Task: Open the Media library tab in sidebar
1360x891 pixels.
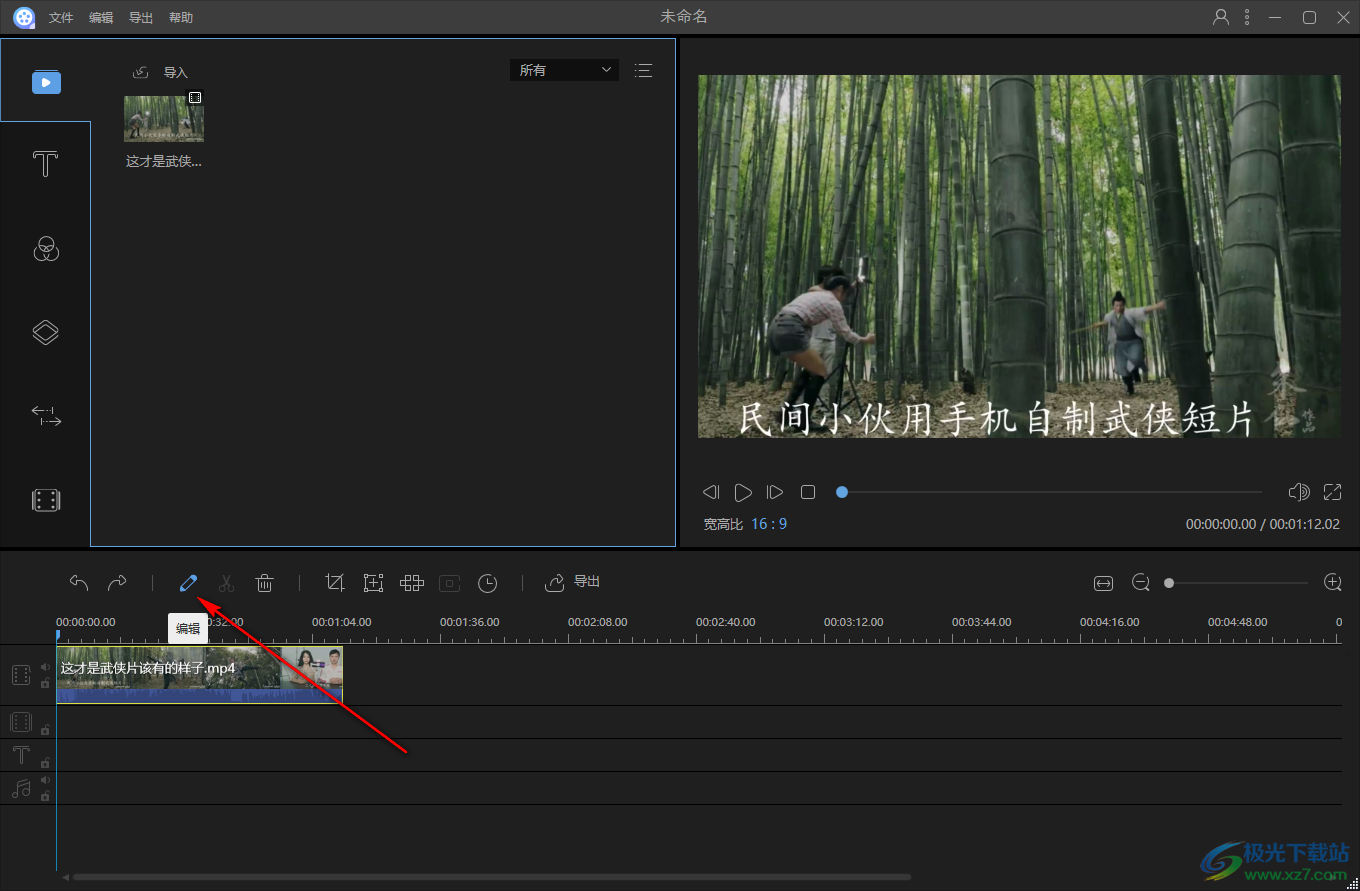Action: [x=46, y=81]
